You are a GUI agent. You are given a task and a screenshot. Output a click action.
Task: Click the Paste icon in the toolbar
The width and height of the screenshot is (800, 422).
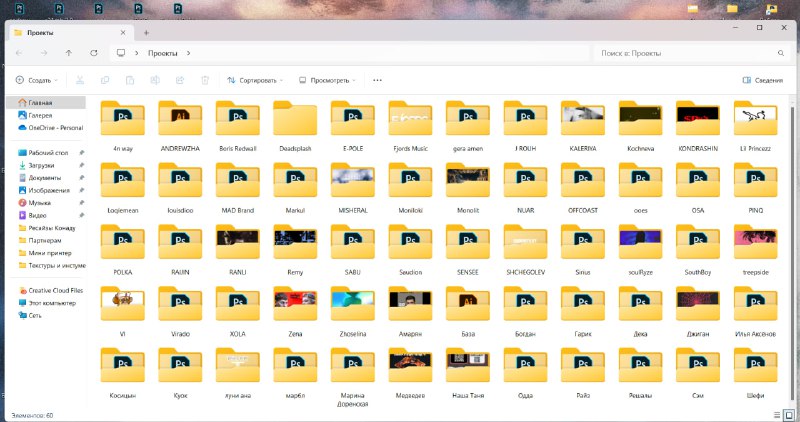point(130,80)
